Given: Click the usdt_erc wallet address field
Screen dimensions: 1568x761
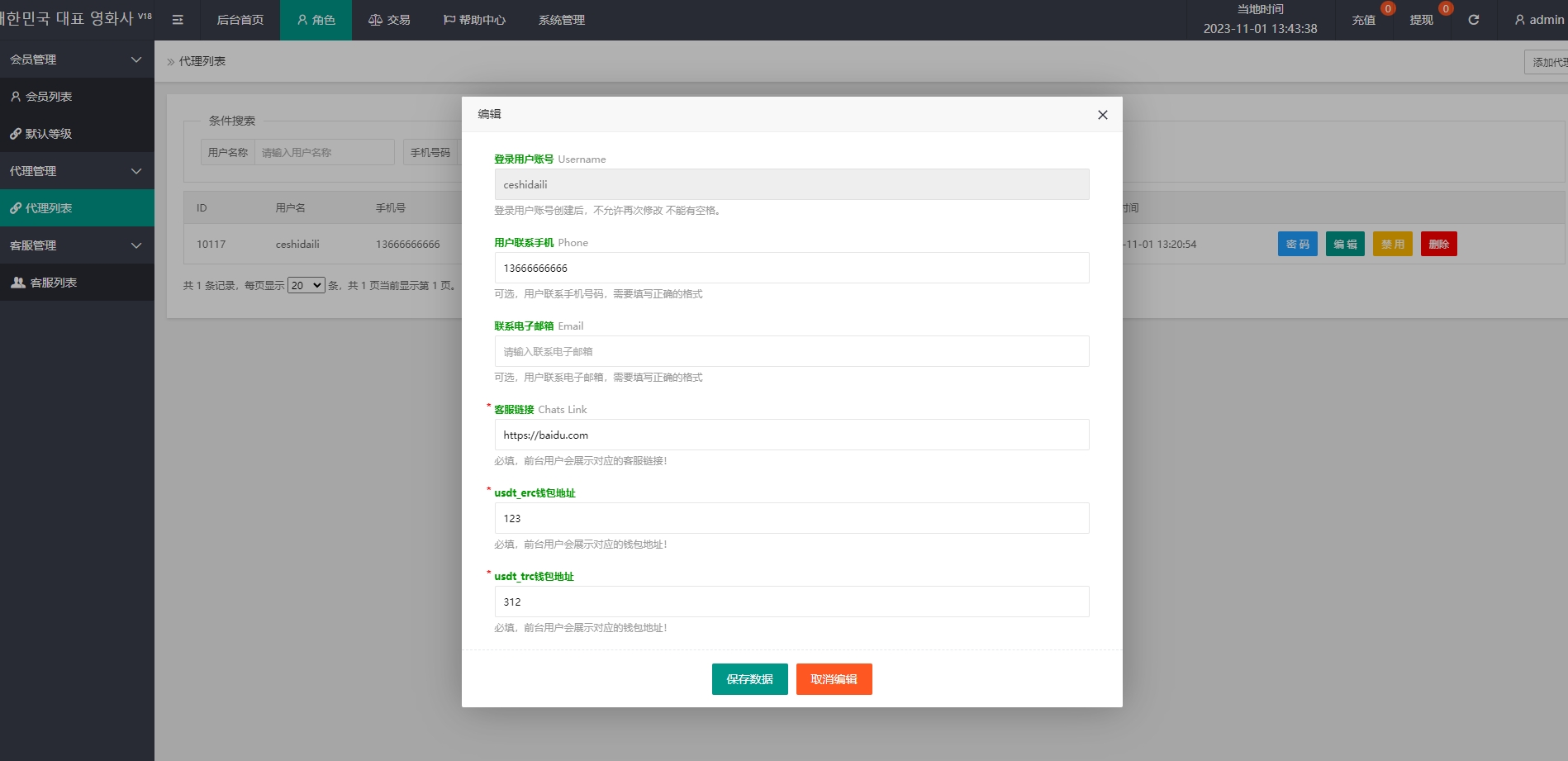Looking at the screenshot, I should (791, 518).
